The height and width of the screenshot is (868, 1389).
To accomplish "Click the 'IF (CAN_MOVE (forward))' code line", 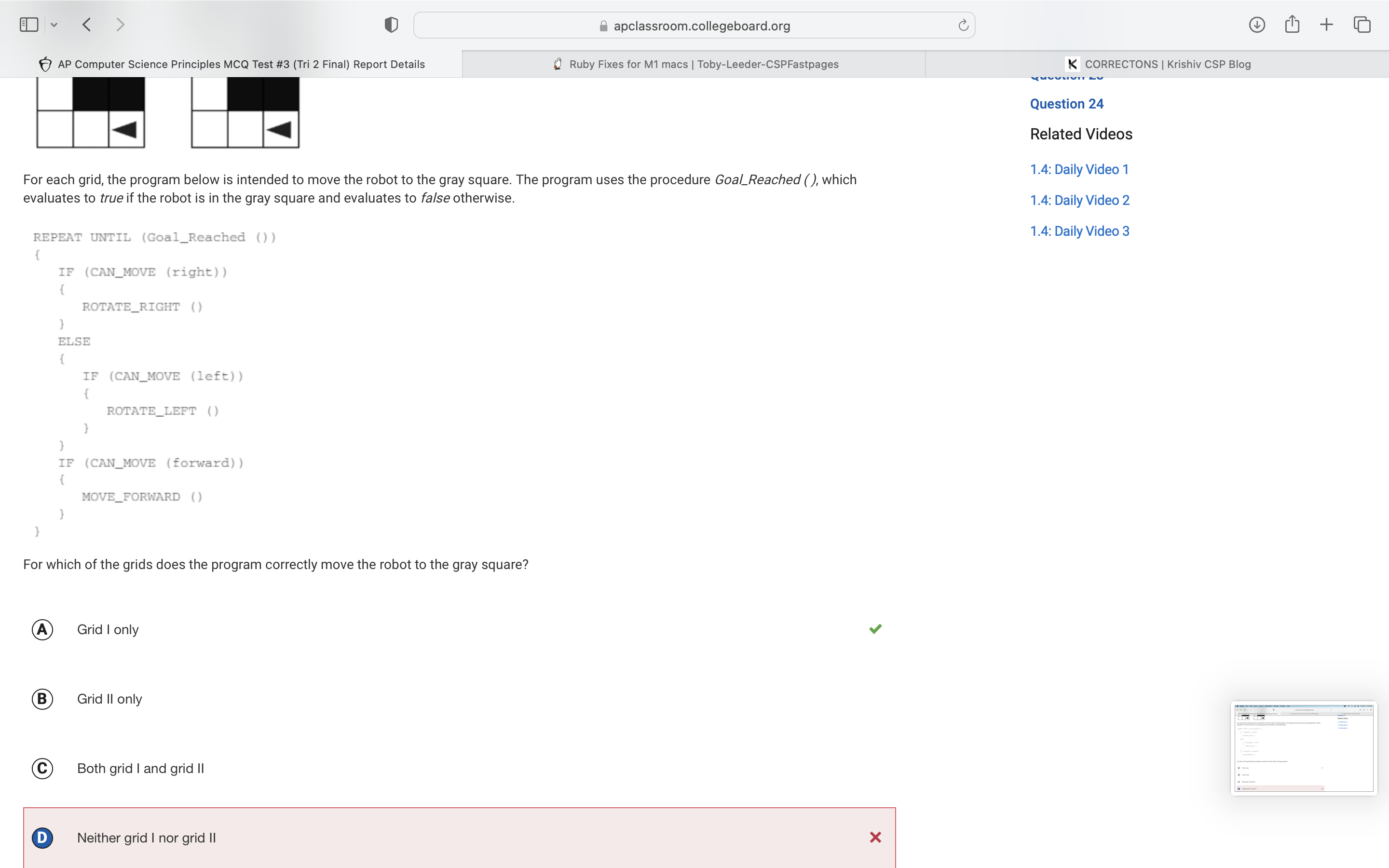I will tap(151, 463).
